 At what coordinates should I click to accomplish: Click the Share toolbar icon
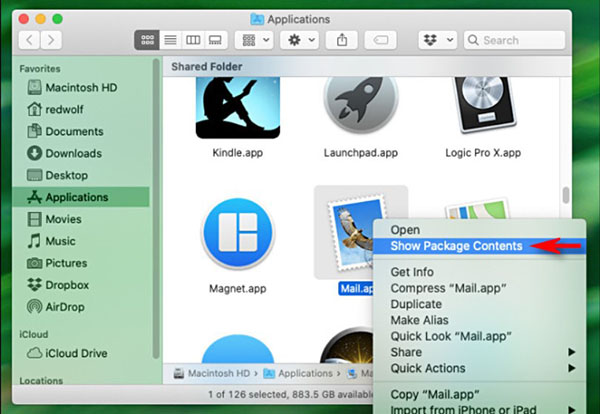coord(342,40)
